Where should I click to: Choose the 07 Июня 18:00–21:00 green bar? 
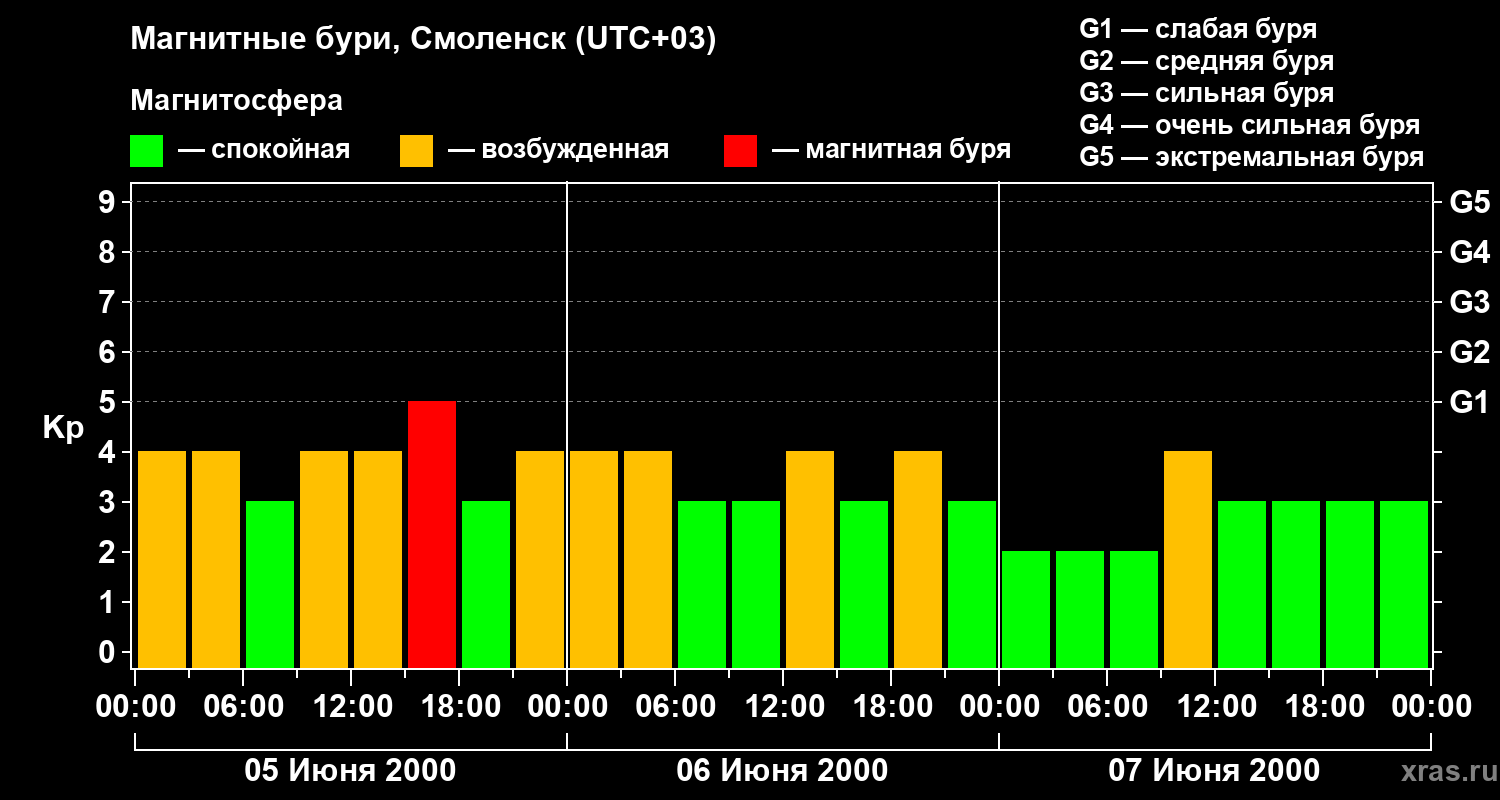point(1350,584)
